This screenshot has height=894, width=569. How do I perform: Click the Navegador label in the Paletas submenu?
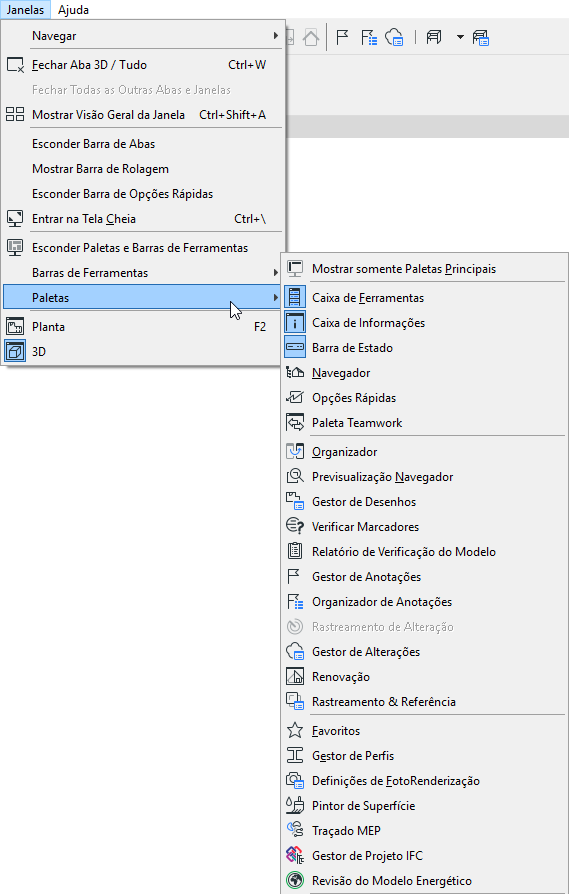point(341,373)
